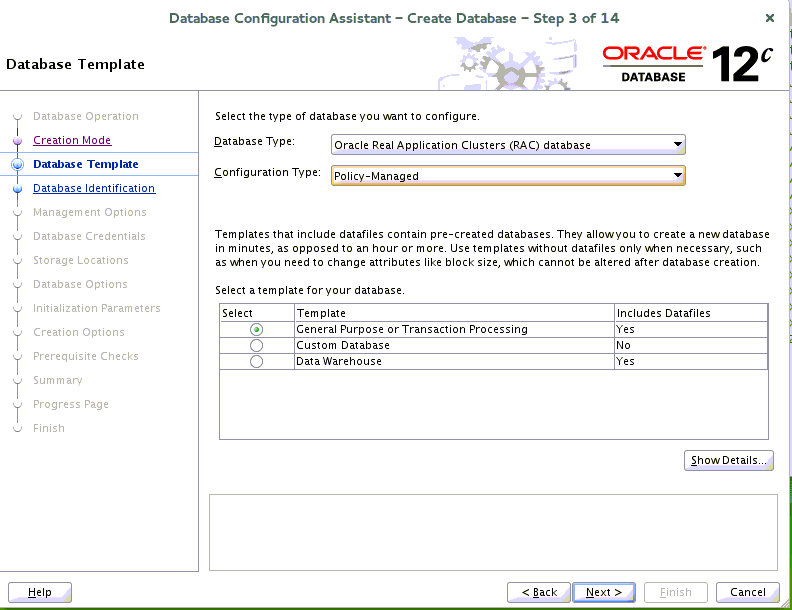The image size is (792, 610).
Task: Click the 'No' datafiles cell for Custom Database
Action: [691, 345]
